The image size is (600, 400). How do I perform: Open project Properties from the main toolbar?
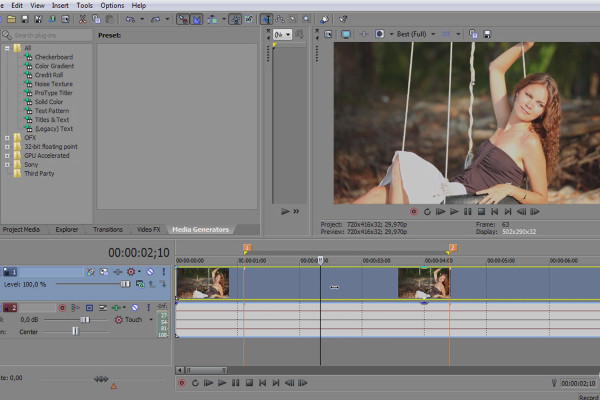(65, 19)
